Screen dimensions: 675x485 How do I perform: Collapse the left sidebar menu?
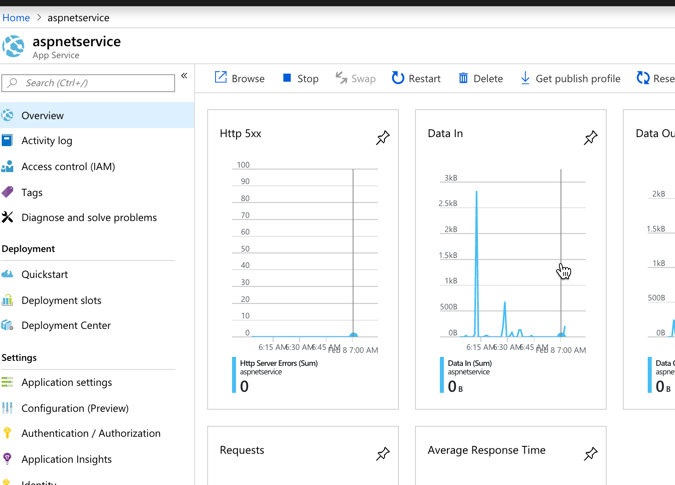pyautogui.click(x=184, y=76)
